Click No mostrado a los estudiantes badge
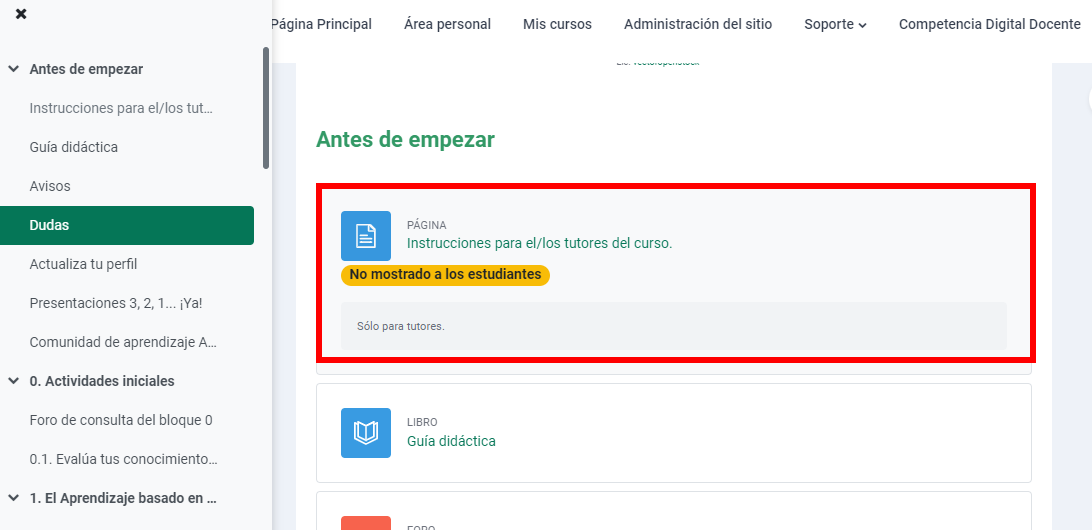Viewport: 1092px width, 530px height. [x=445, y=275]
